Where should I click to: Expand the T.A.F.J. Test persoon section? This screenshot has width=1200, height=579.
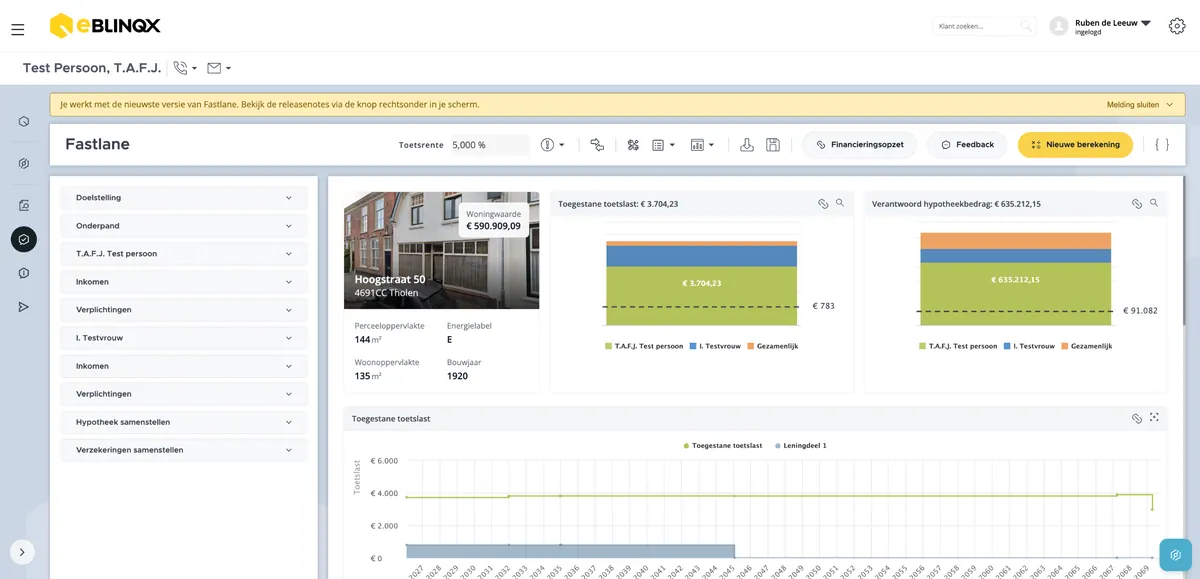185,254
